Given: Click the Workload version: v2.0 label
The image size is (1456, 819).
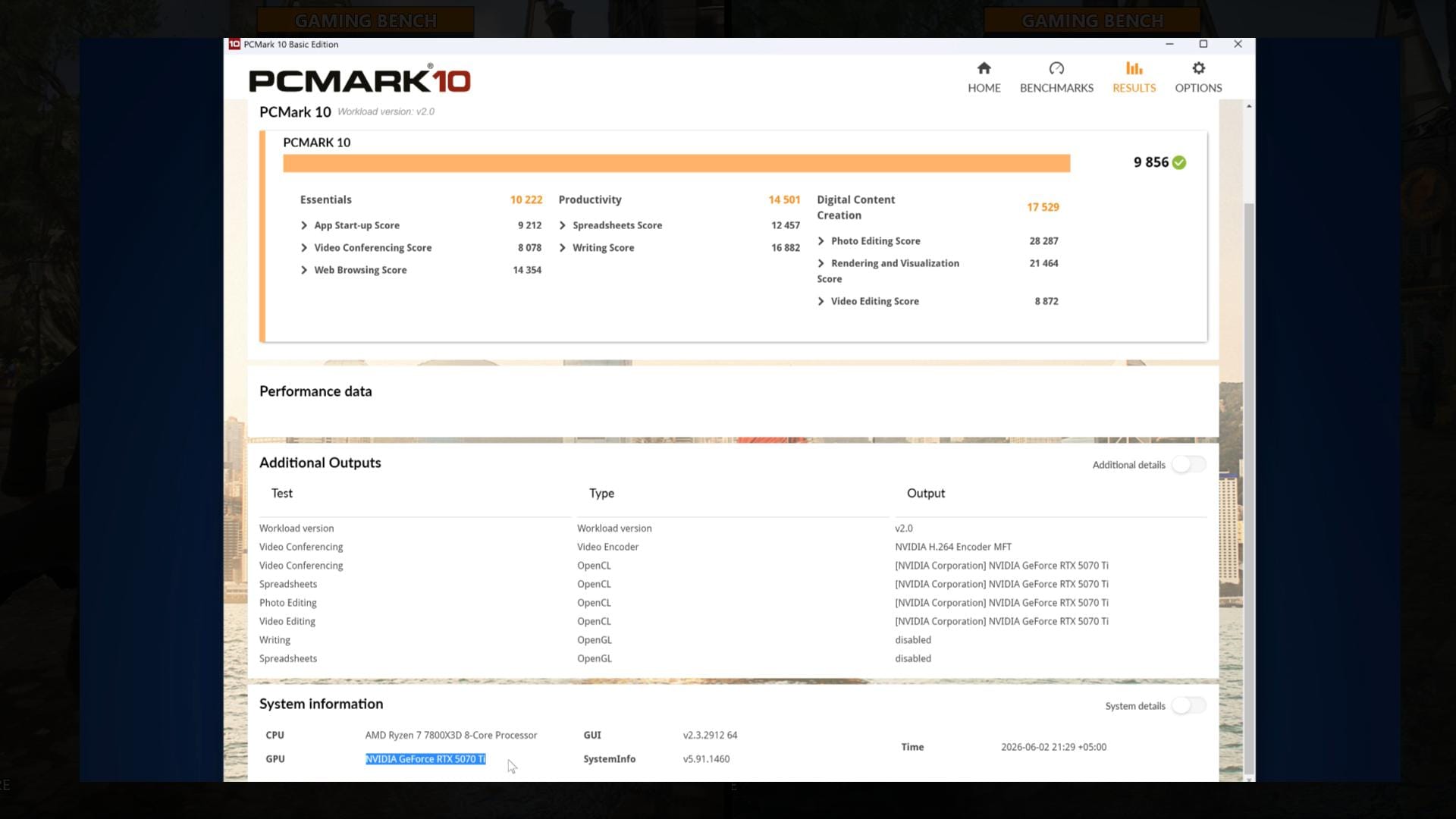Looking at the screenshot, I should [x=386, y=111].
